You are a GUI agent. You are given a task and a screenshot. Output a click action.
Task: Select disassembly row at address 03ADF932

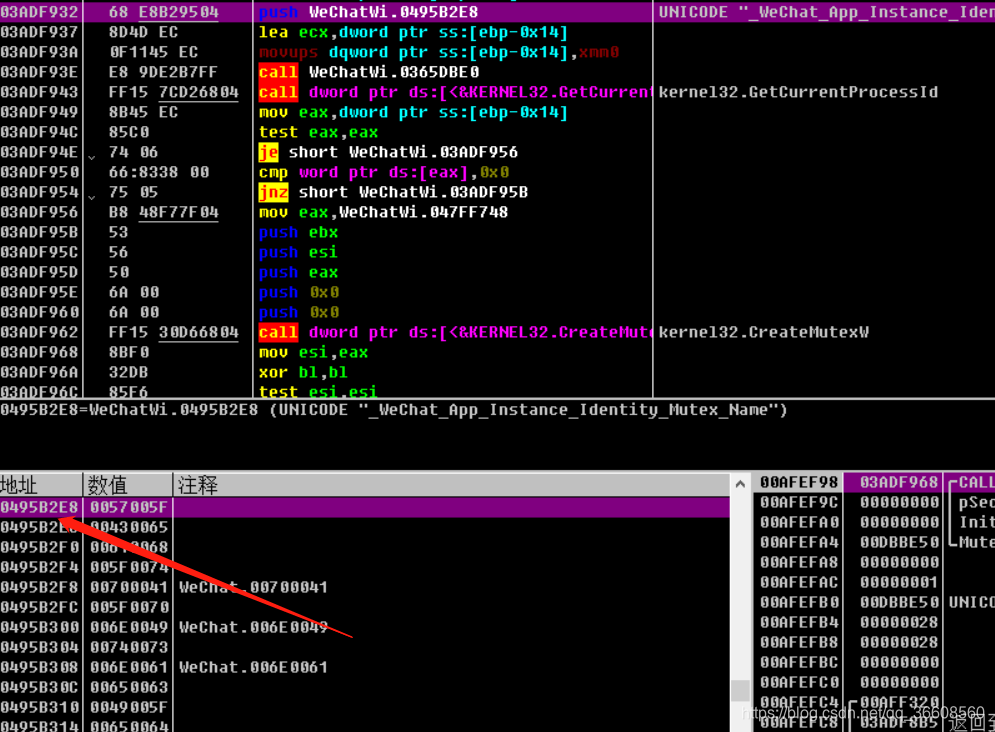tap(498, 12)
